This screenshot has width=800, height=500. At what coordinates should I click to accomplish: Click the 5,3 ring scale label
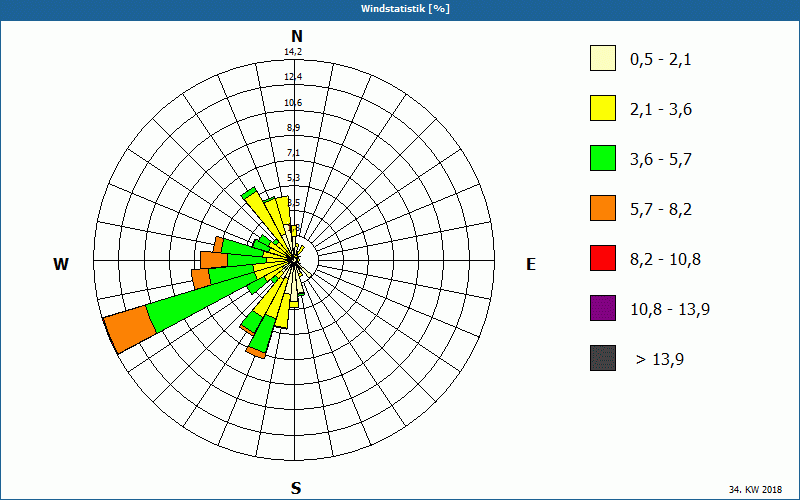pos(293,178)
